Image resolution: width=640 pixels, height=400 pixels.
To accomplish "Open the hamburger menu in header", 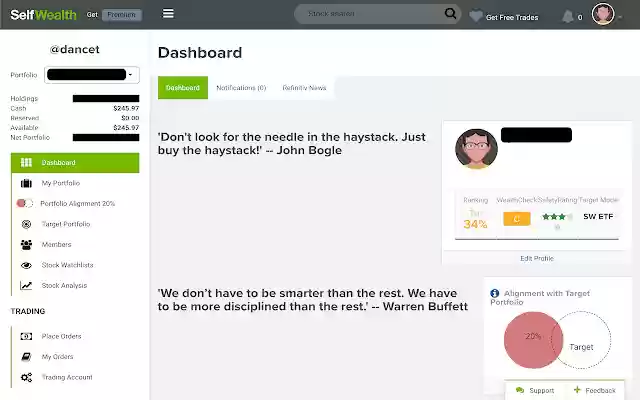I will coord(168,13).
